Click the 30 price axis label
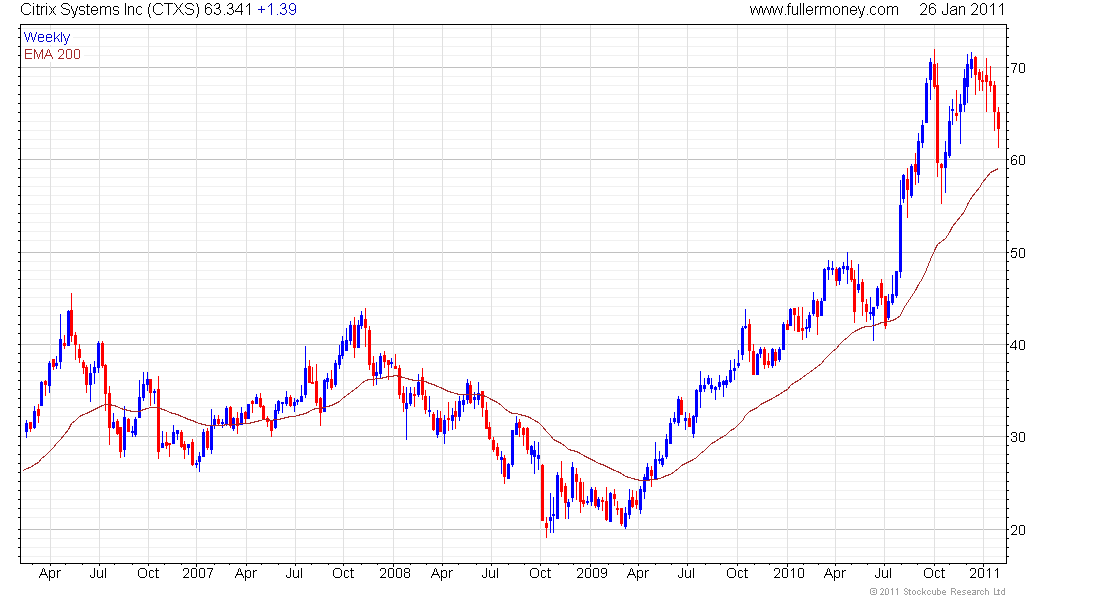Image resolution: width=1100 pixels, height=600 pixels. [1018, 437]
